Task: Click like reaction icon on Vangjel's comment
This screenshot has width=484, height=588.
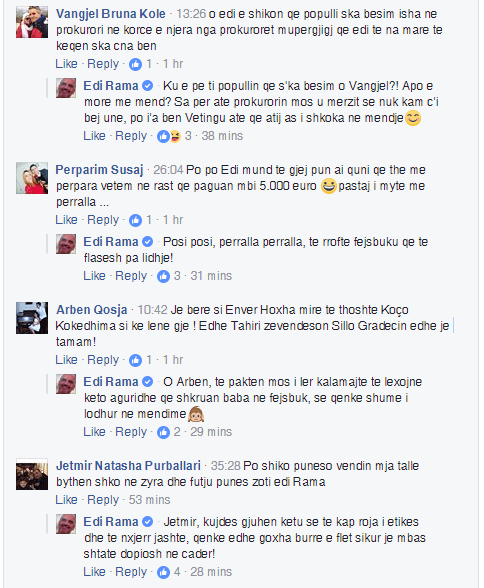Action: [x=135, y=64]
